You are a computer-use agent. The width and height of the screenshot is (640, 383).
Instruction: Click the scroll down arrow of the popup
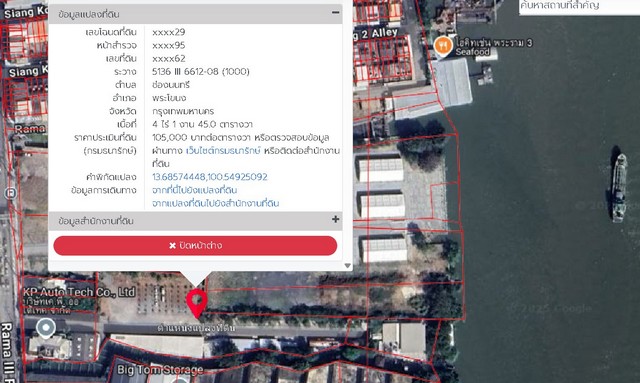(347, 266)
